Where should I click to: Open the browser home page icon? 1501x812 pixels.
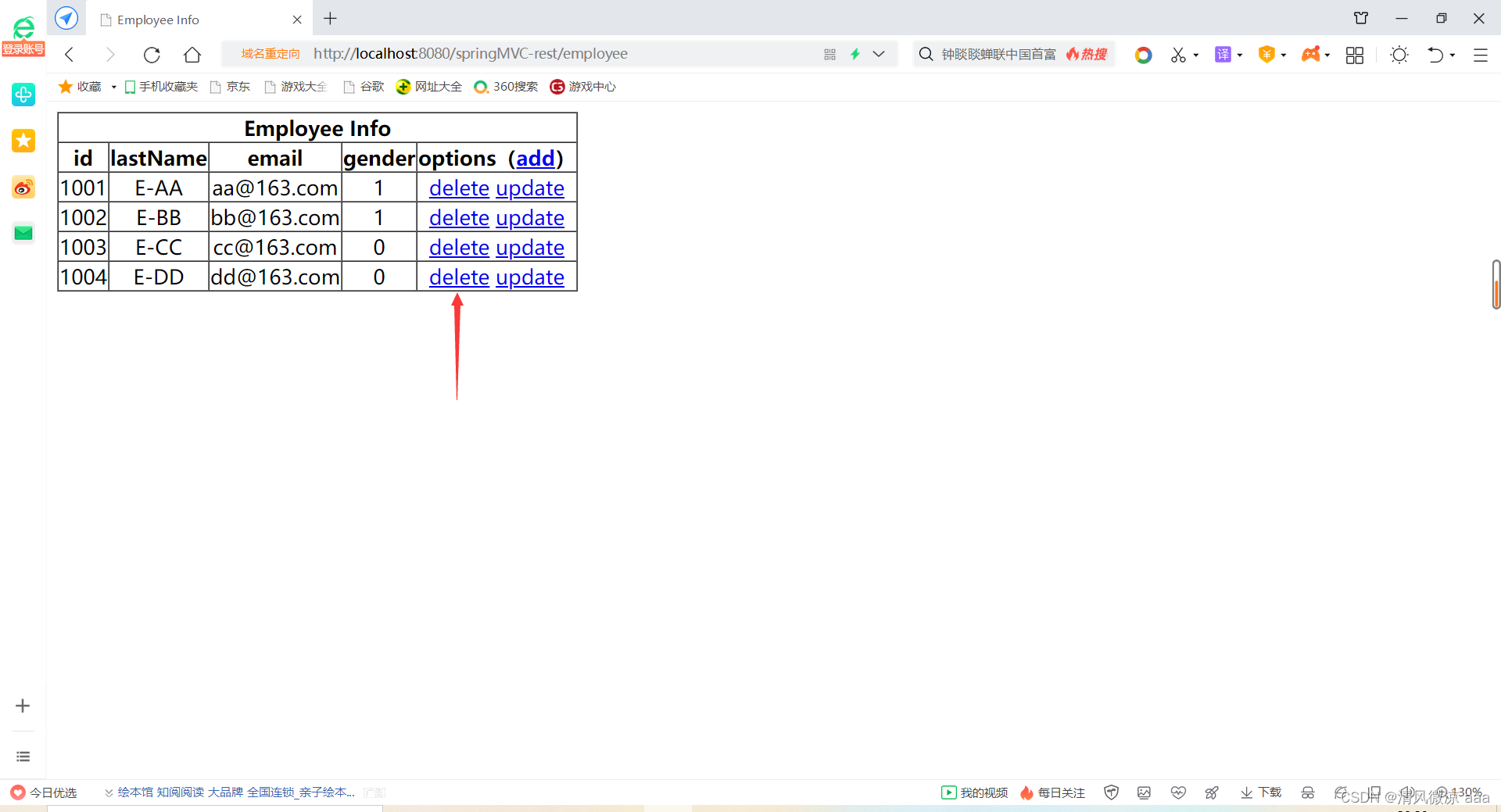192,54
